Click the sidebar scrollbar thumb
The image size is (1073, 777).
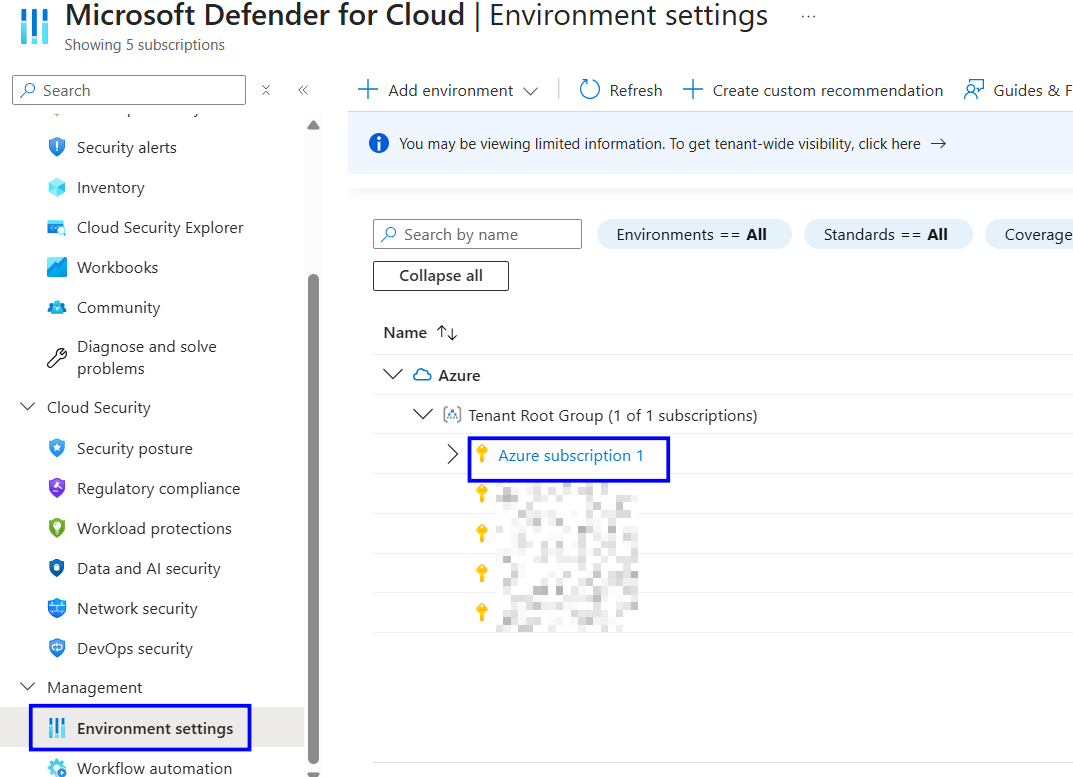point(313,518)
